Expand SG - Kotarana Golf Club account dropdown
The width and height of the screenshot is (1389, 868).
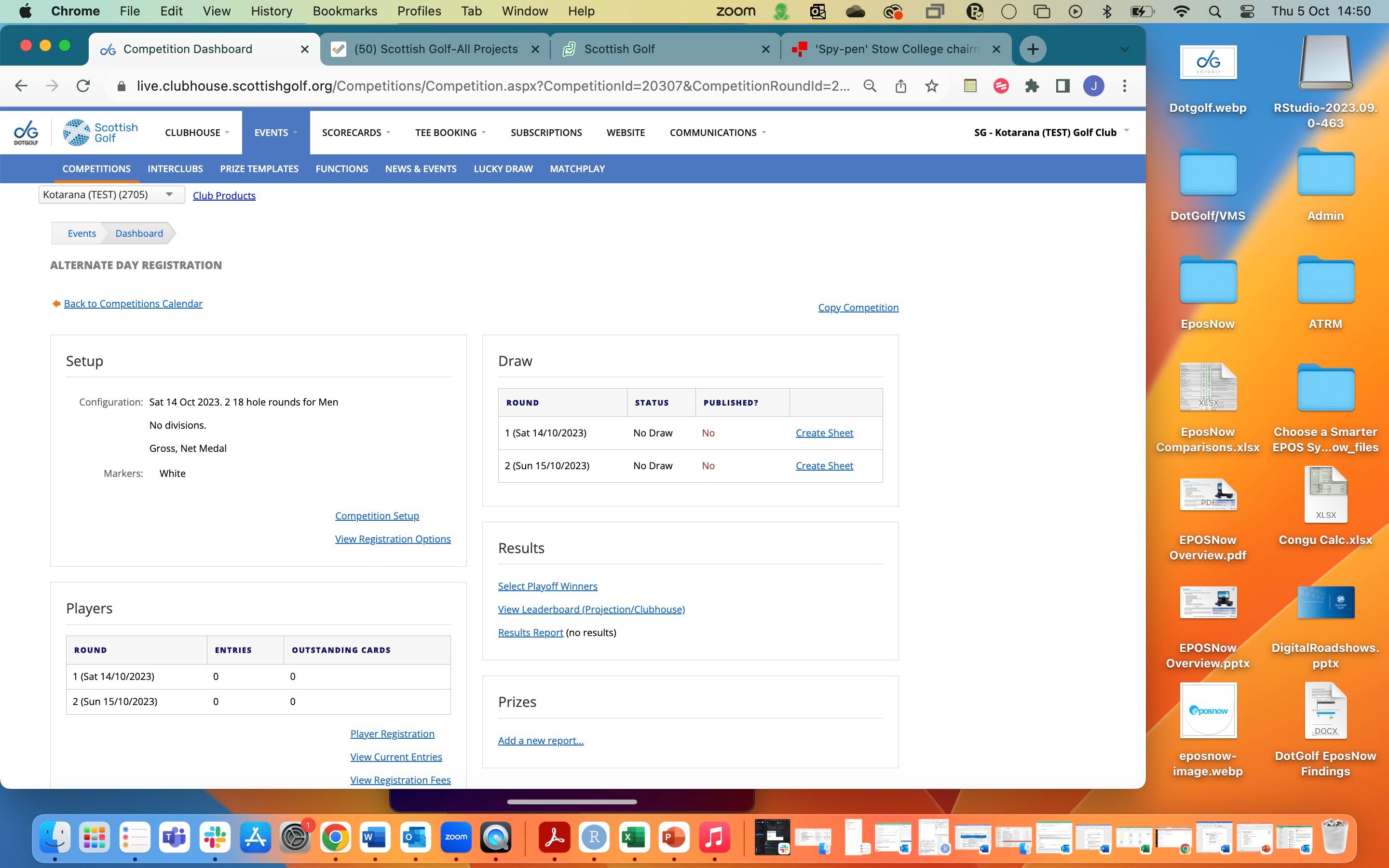point(1051,133)
